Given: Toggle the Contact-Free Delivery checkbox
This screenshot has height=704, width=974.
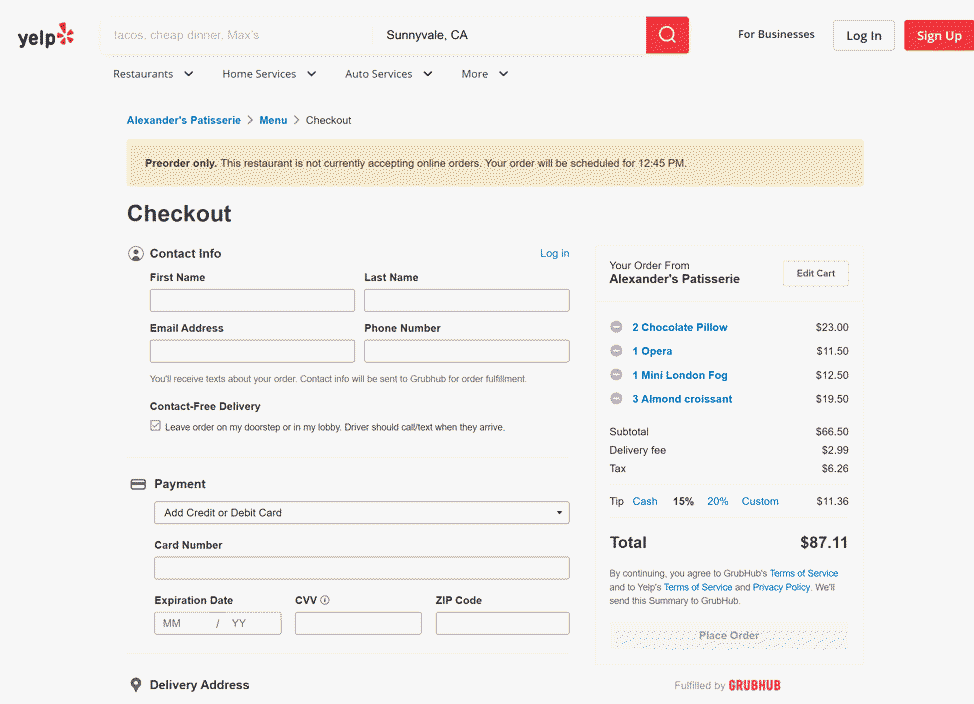Looking at the screenshot, I should [155, 426].
